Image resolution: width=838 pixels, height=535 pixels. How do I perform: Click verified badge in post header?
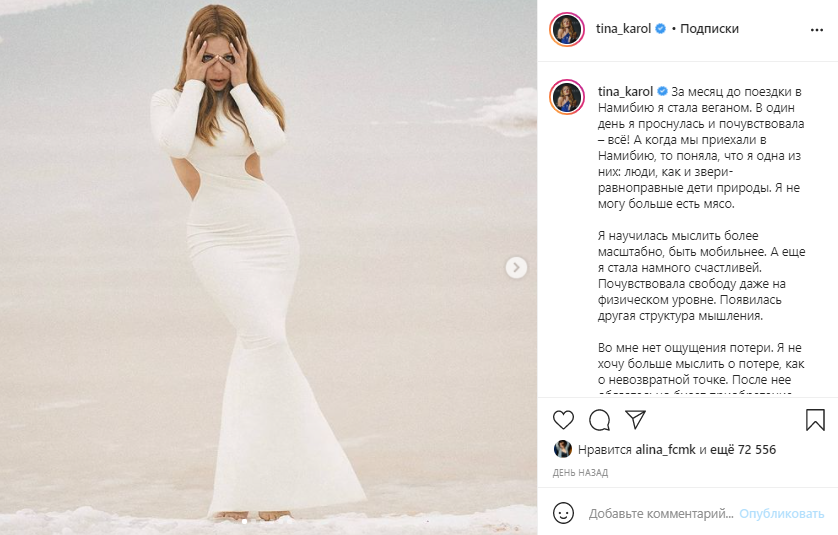[x=660, y=29]
